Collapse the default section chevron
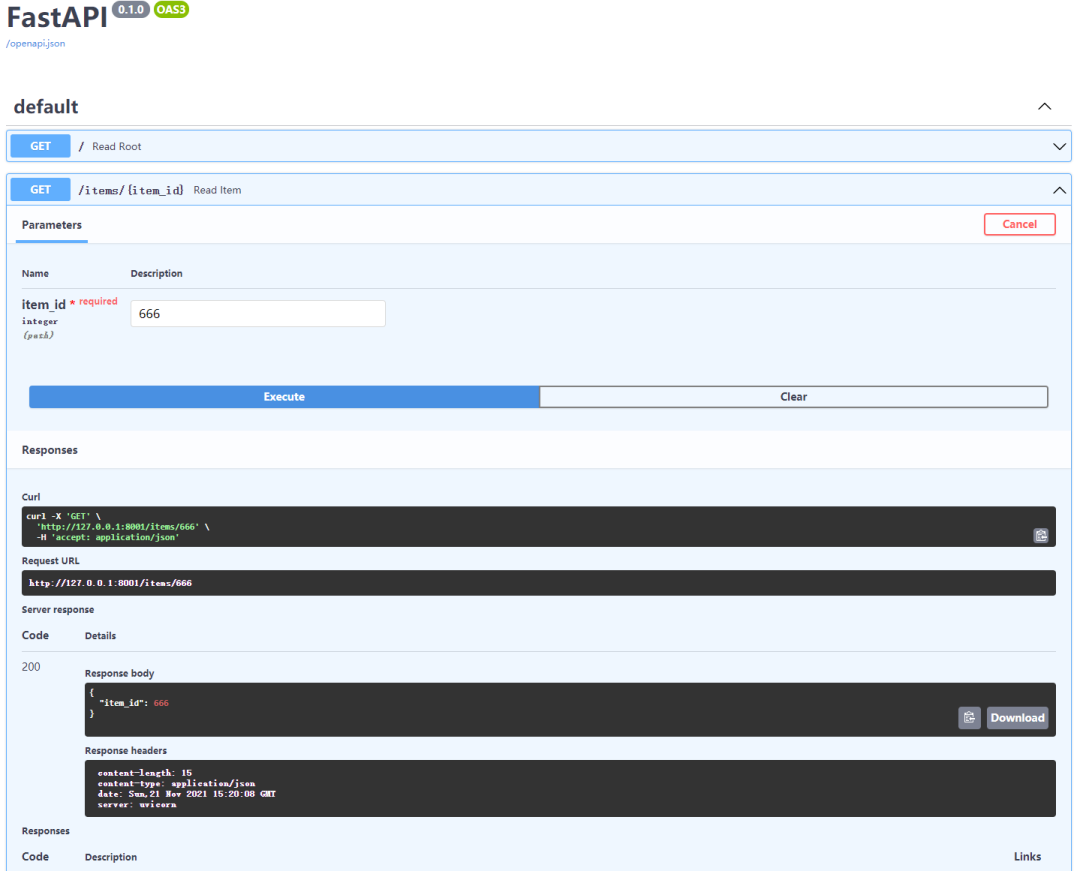The width and height of the screenshot is (1080, 871). coord(1044,106)
